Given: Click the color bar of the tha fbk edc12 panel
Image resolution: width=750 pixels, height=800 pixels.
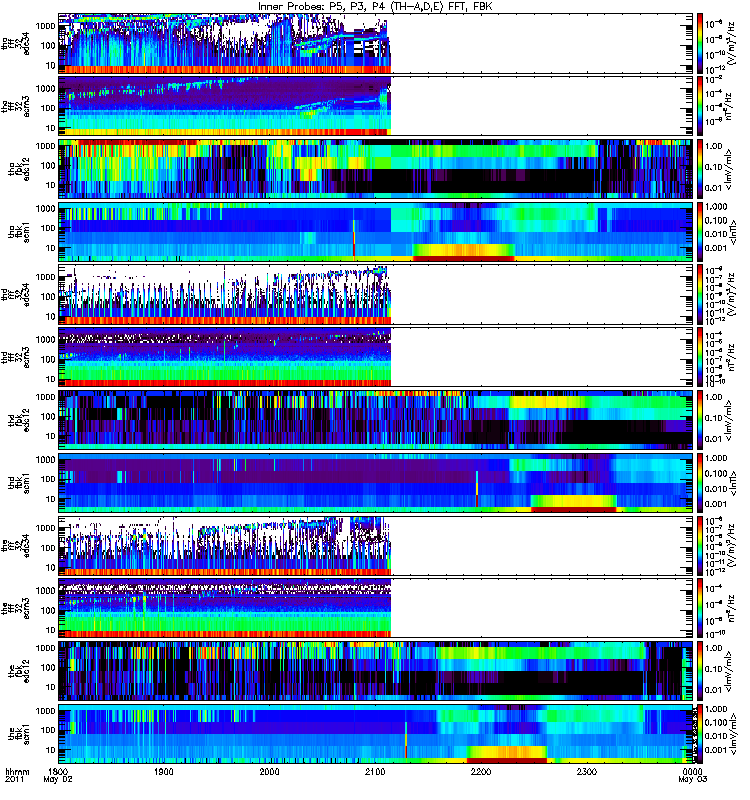Looking at the screenshot, I should pyautogui.click(x=699, y=169).
